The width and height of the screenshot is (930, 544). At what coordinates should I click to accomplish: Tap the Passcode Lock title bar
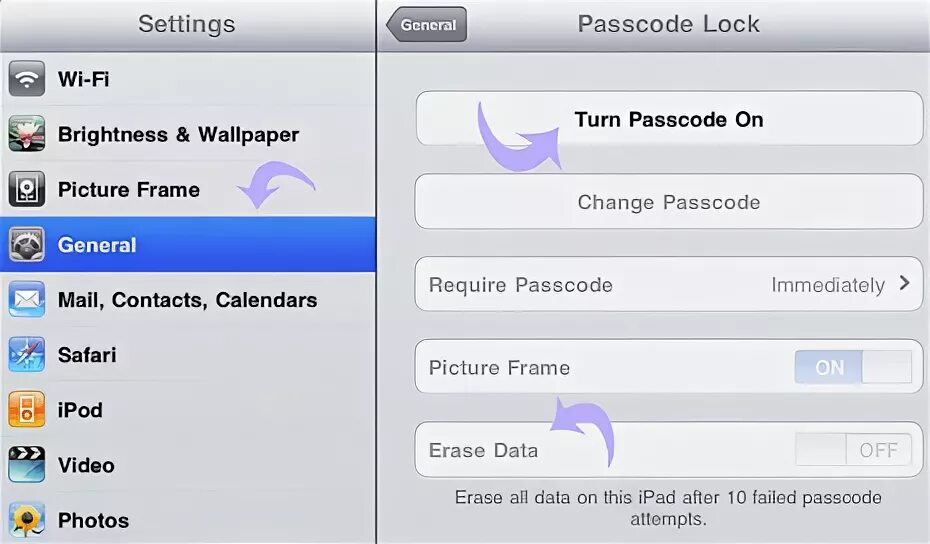tap(668, 25)
